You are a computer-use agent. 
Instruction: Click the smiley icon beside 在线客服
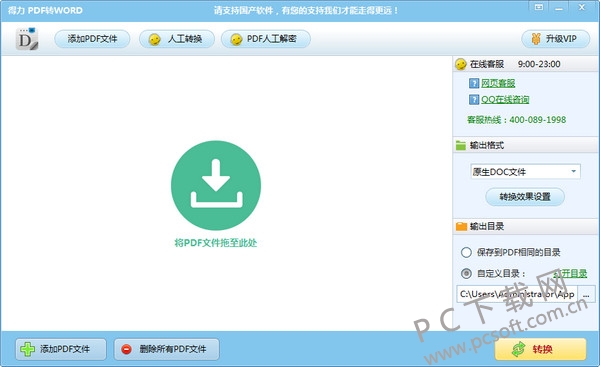pyautogui.click(x=461, y=64)
